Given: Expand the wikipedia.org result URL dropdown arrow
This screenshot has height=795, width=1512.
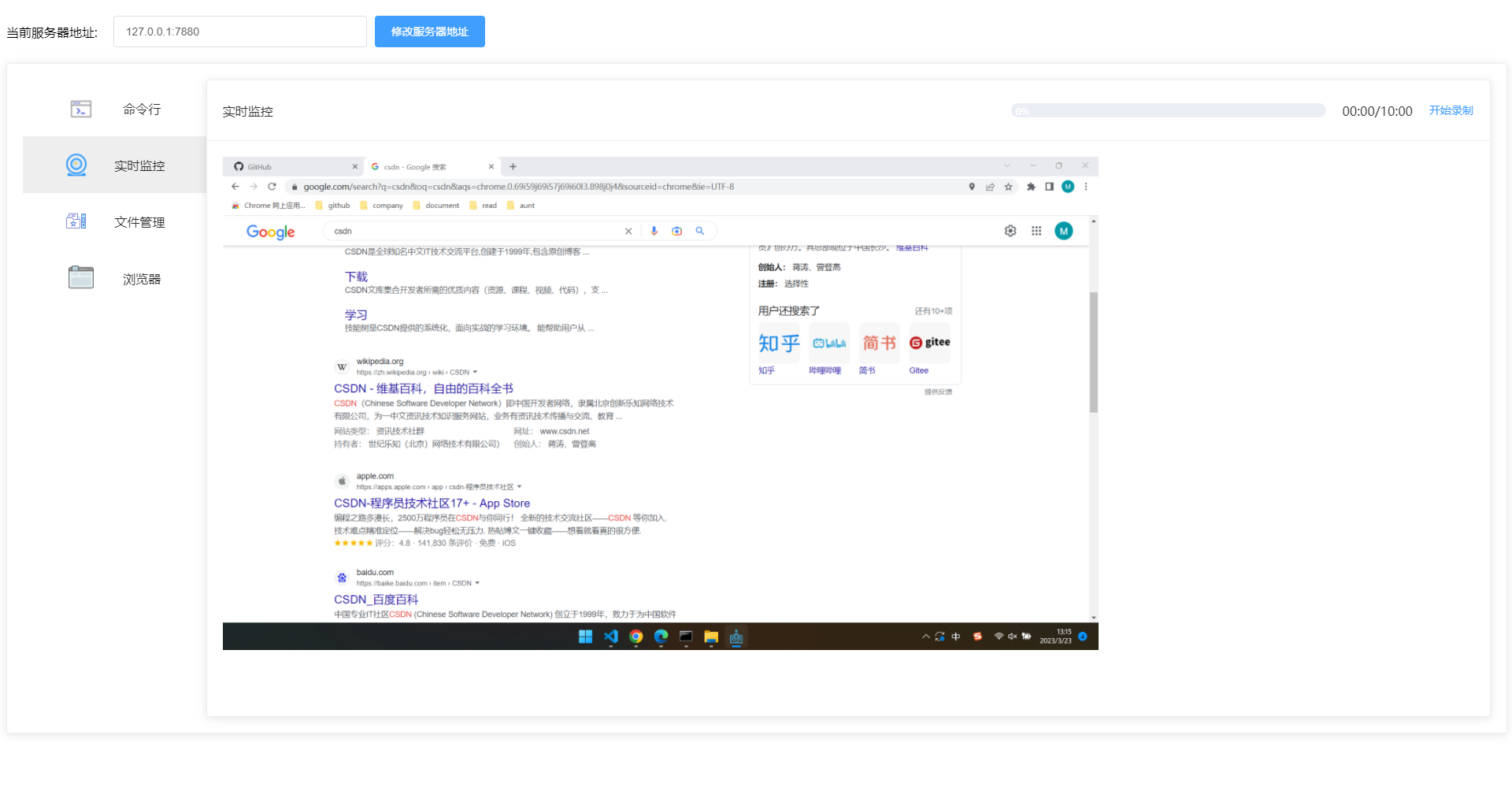Looking at the screenshot, I should click(475, 372).
